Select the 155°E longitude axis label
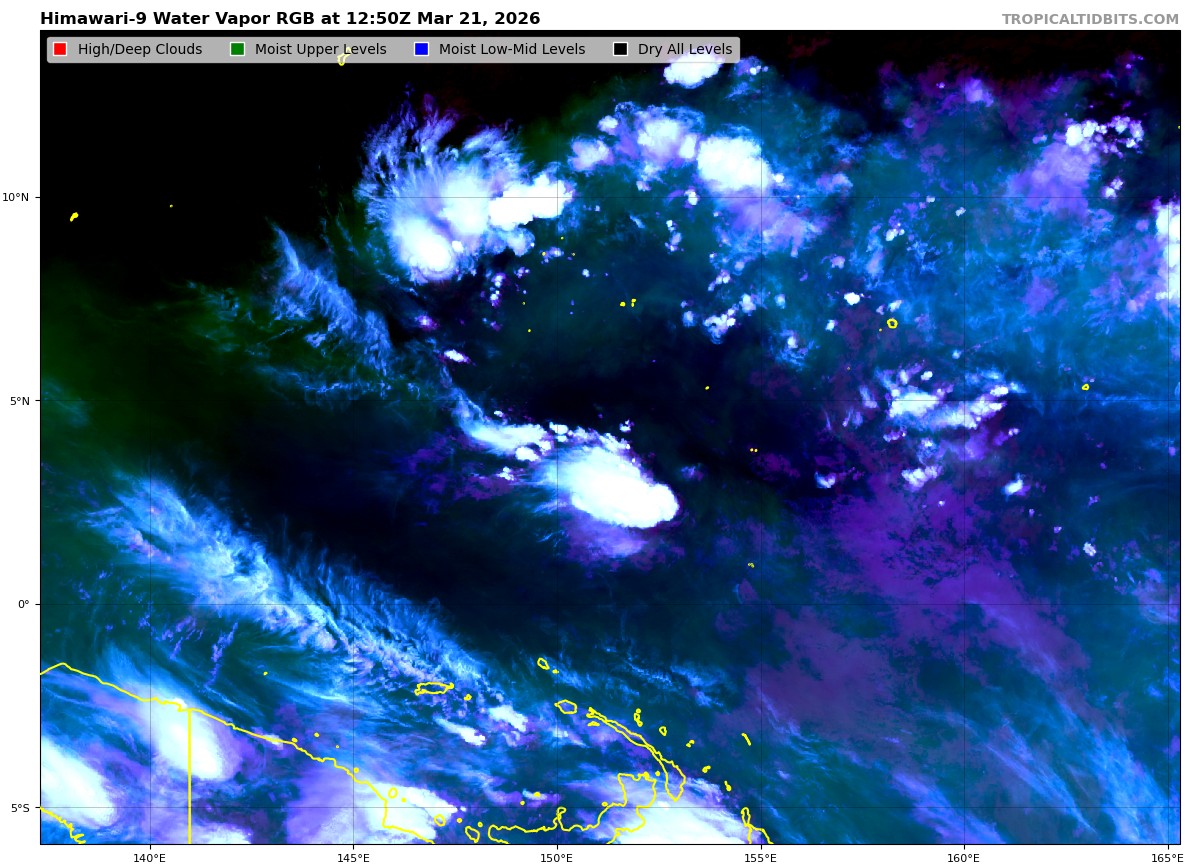The height and width of the screenshot is (867, 1200). click(760, 857)
